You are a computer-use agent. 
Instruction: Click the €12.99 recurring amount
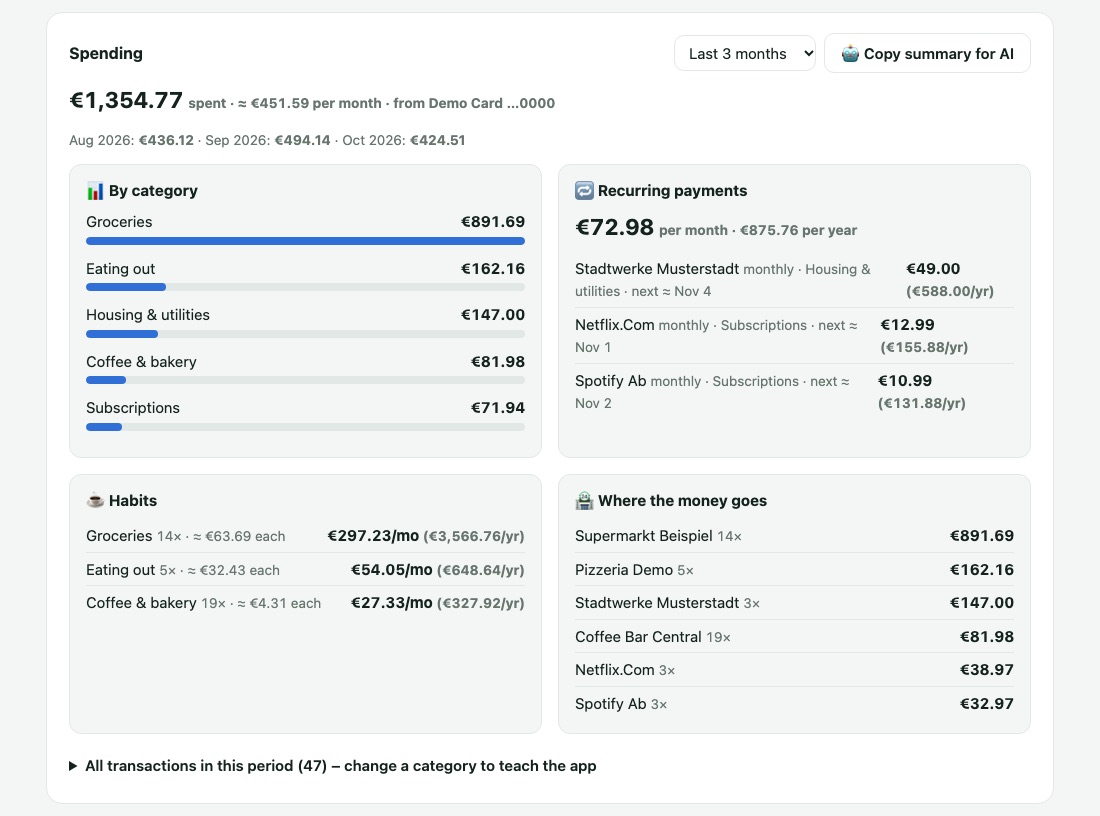(x=907, y=325)
